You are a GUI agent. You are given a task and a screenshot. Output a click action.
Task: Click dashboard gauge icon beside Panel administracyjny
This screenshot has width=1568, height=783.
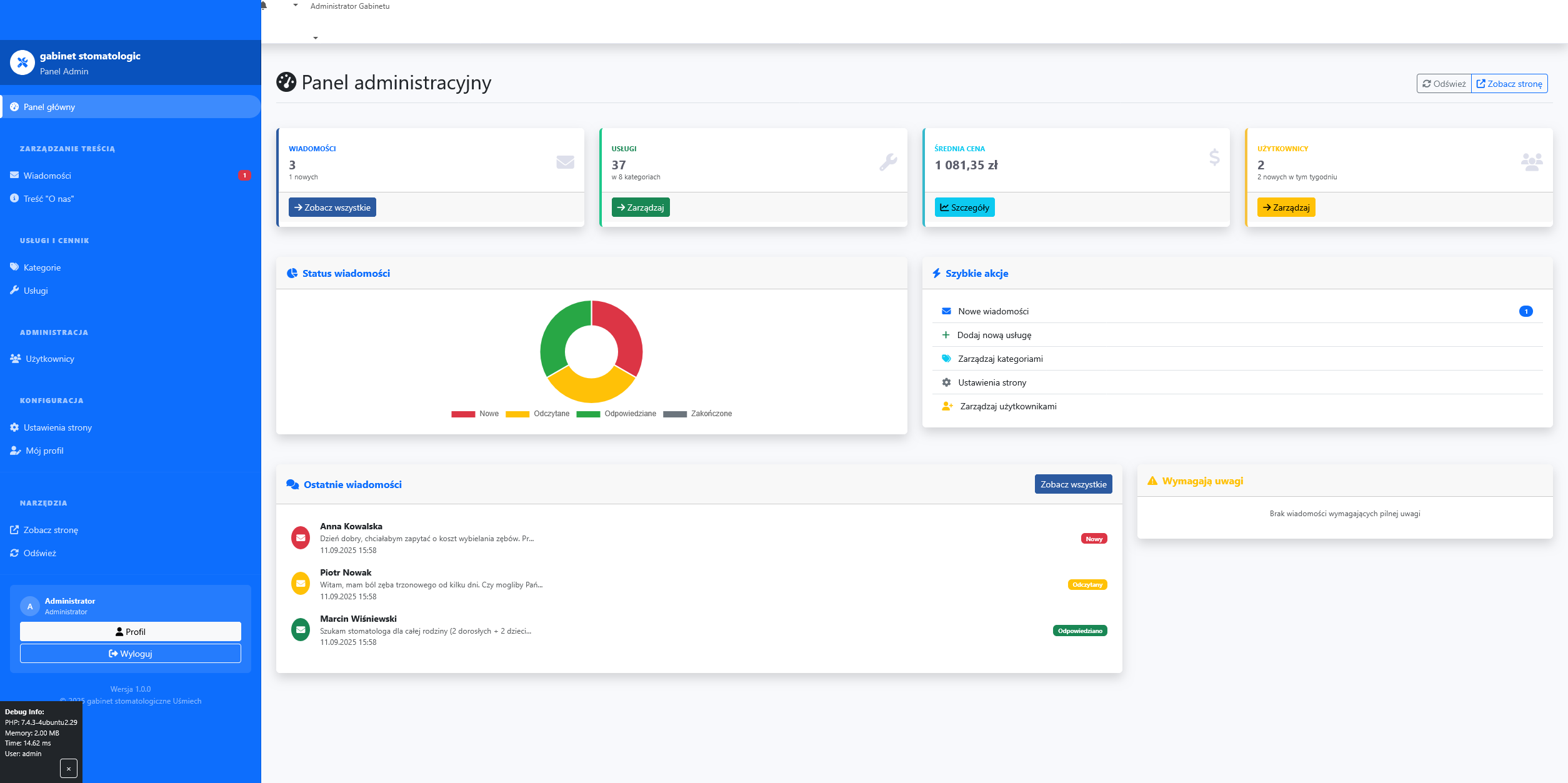coord(286,82)
